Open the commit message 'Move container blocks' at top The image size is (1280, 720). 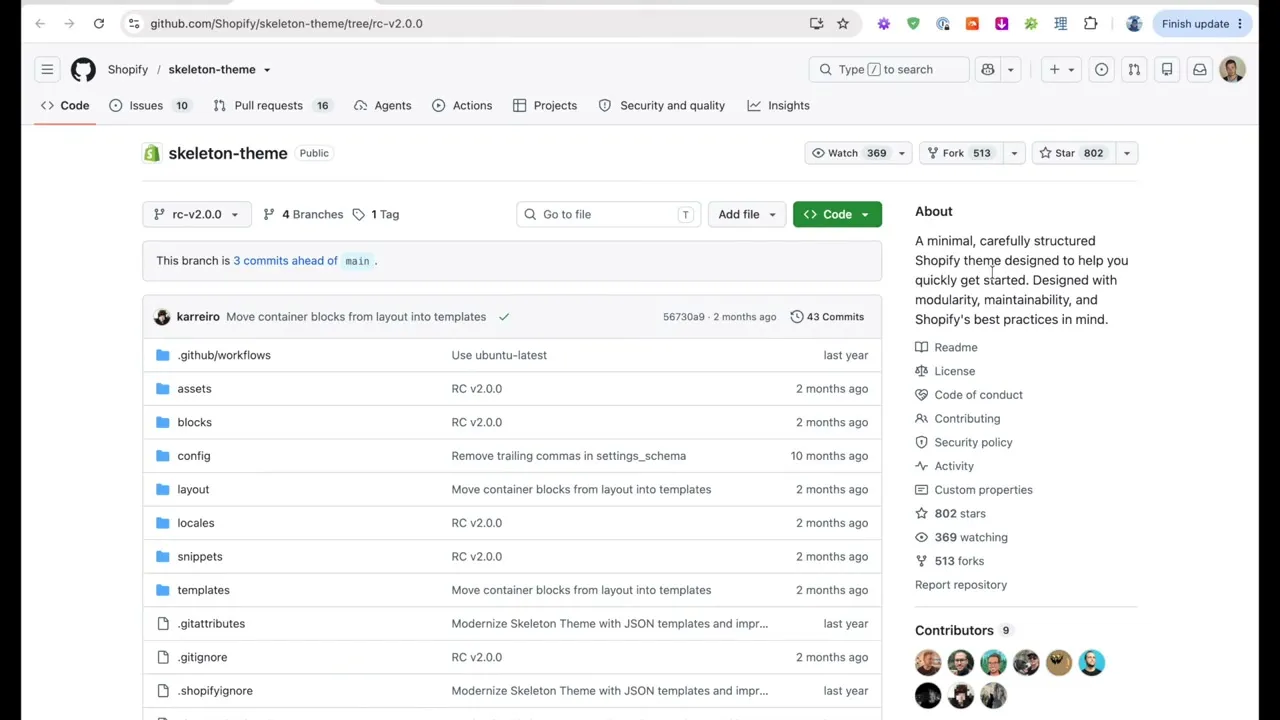356,317
